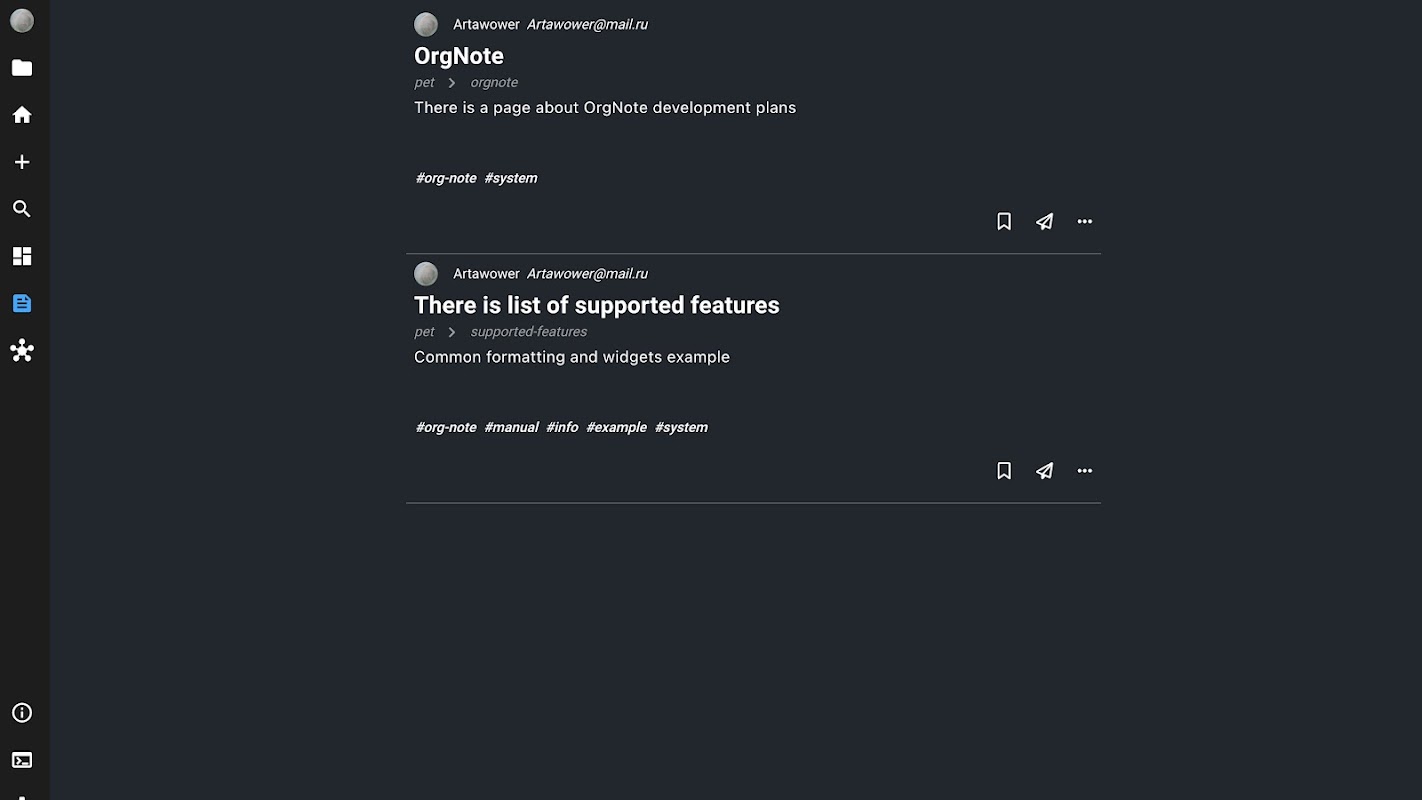Share the supported features note
The width and height of the screenshot is (1422, 800).
1044,471
